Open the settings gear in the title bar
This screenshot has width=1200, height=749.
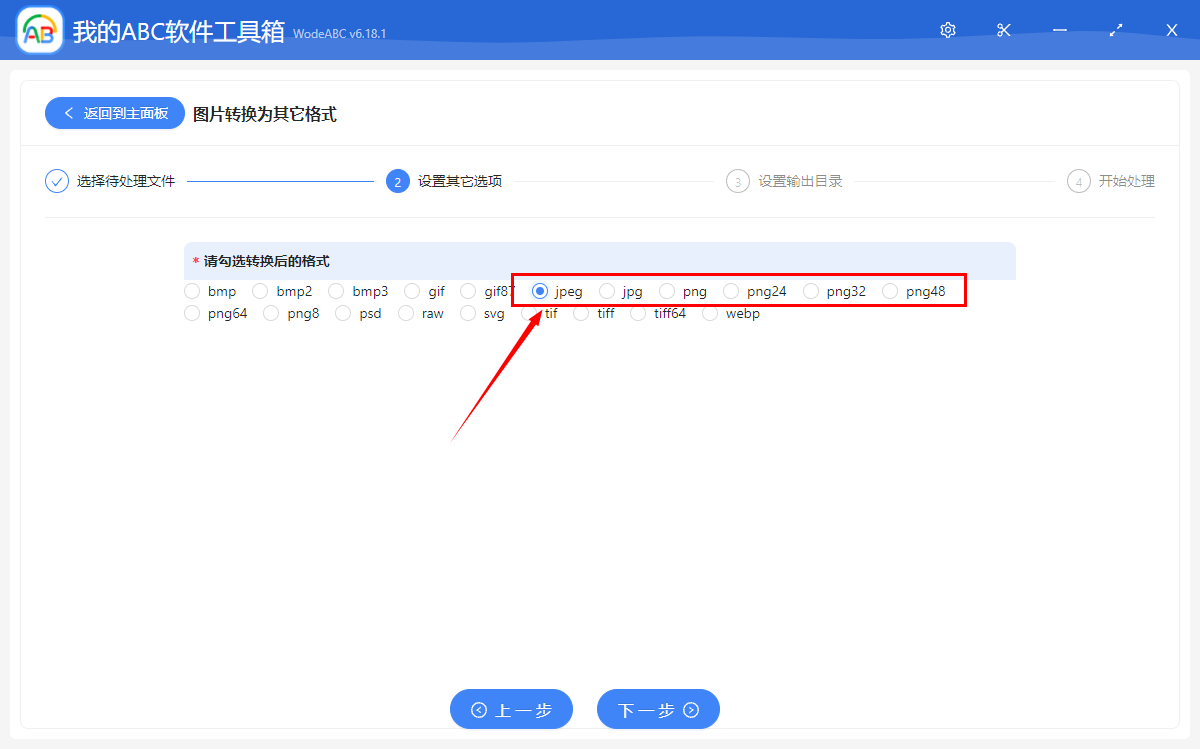947,30
